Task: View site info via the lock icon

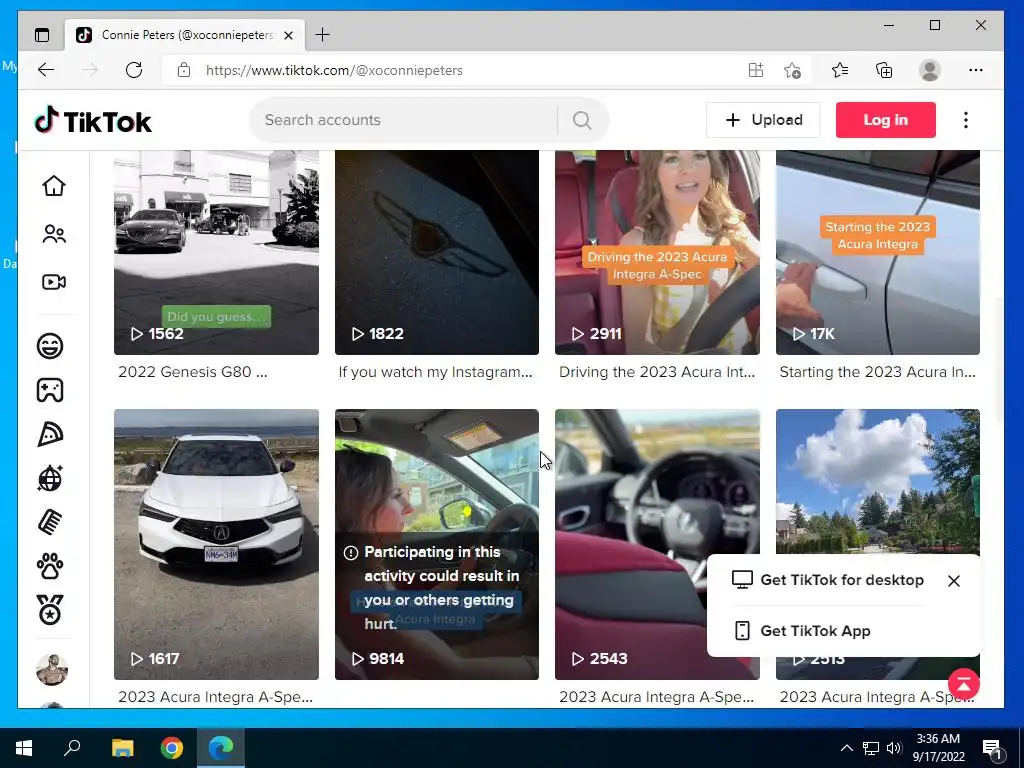Action: coord(184,70)
